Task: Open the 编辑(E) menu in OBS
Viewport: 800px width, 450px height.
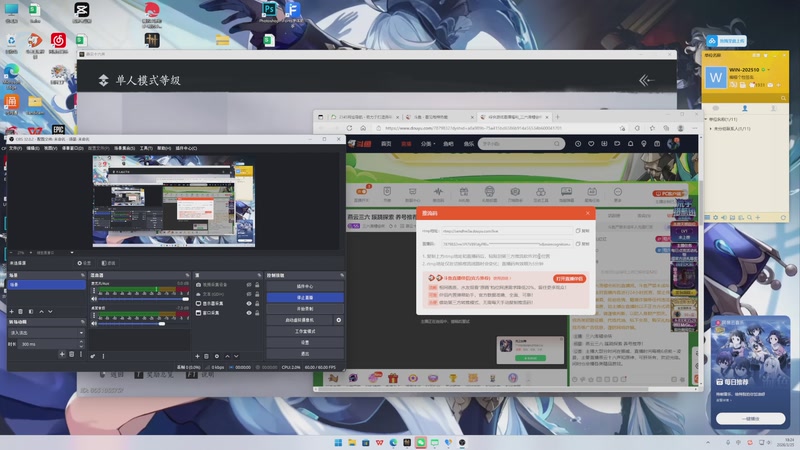Action: point(33,148)
